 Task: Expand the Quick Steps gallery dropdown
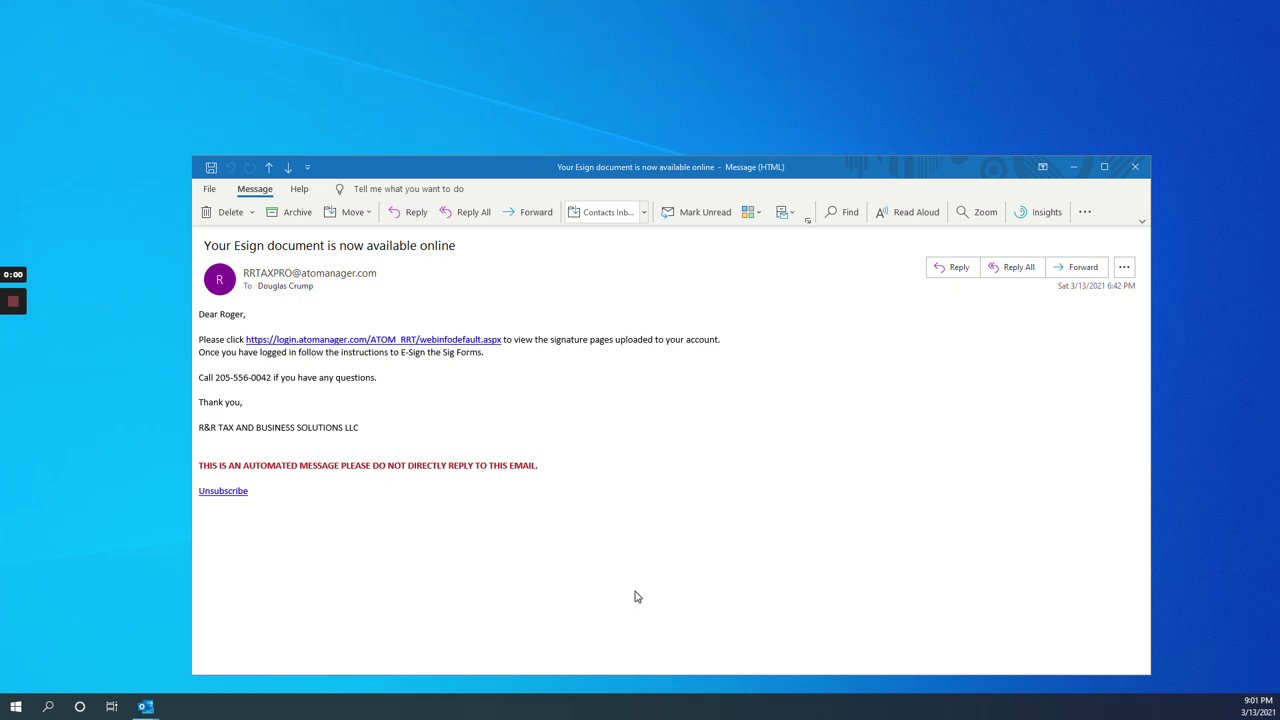644,212
